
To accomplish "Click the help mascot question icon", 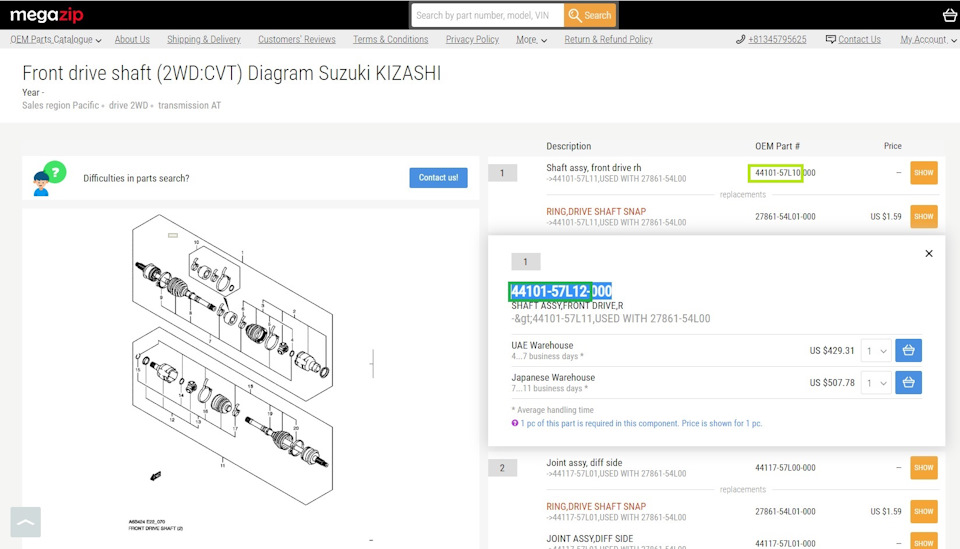I will pos(48,178).
